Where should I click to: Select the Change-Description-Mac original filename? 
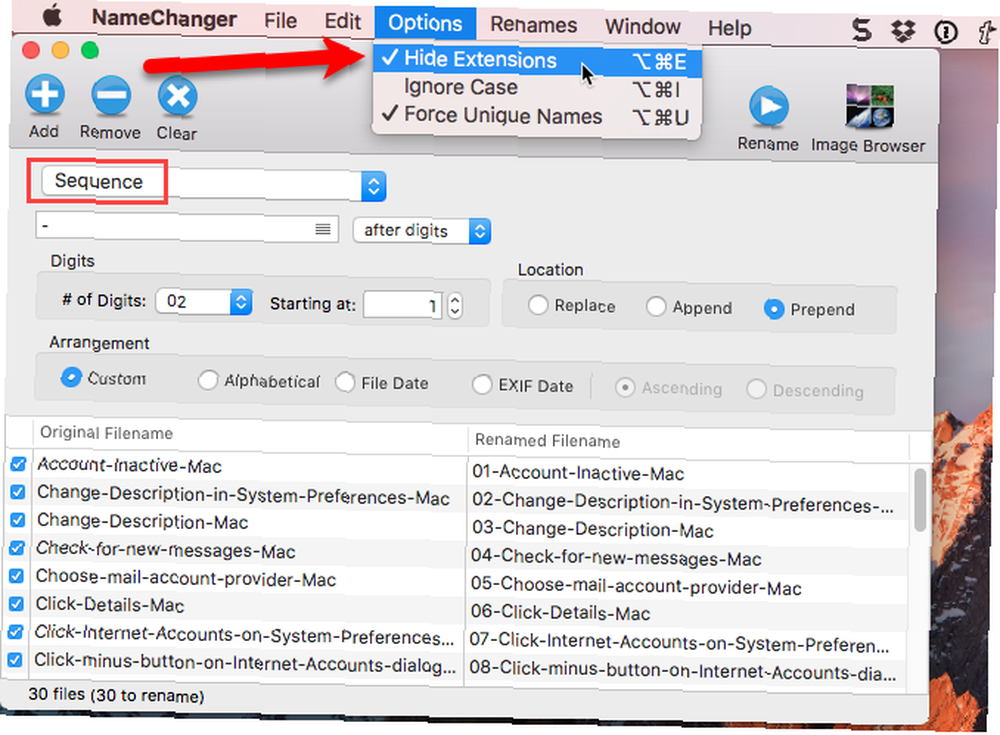click(142, 521)
